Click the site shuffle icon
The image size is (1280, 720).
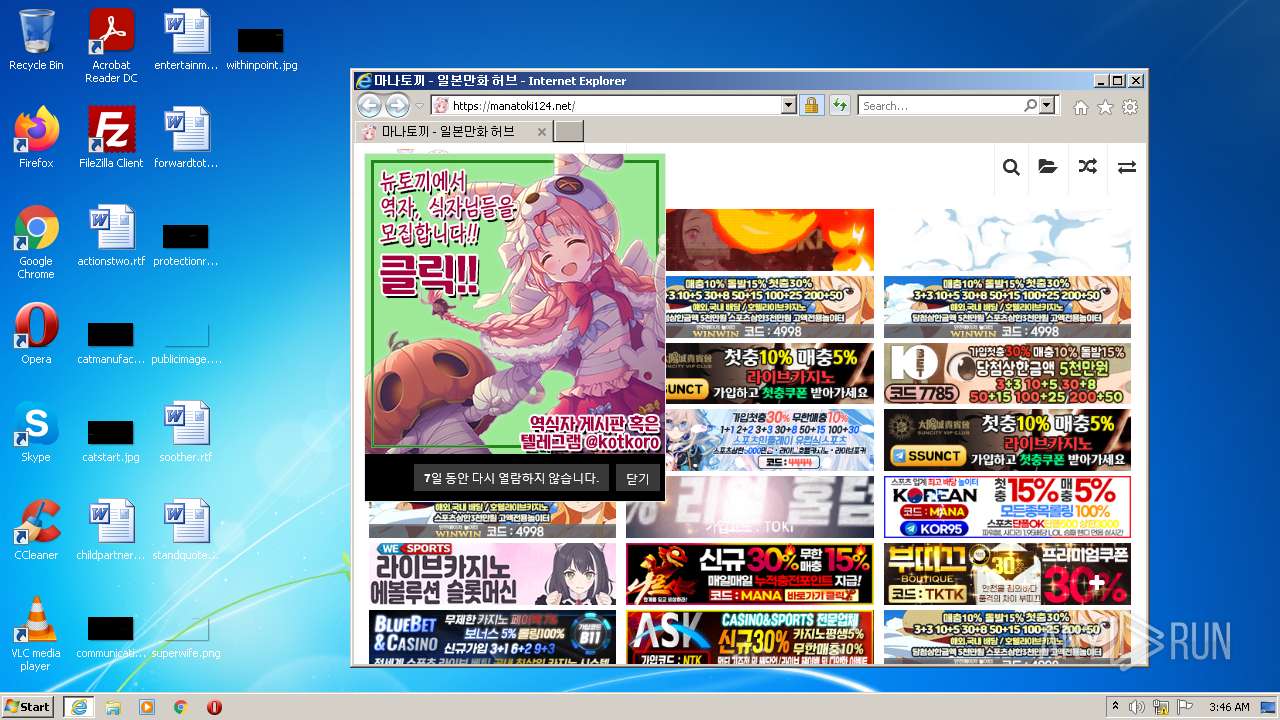coord(1088,167)
